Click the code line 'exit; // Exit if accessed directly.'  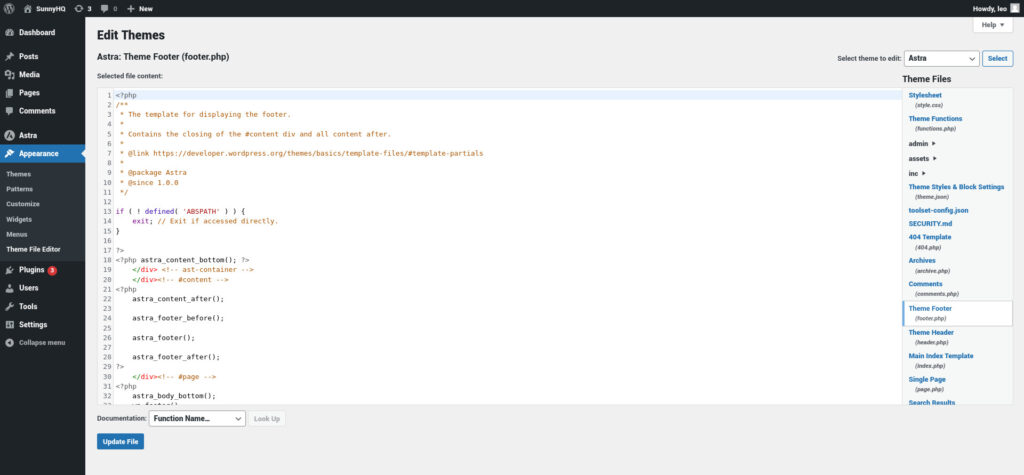[x=205, y=221]
